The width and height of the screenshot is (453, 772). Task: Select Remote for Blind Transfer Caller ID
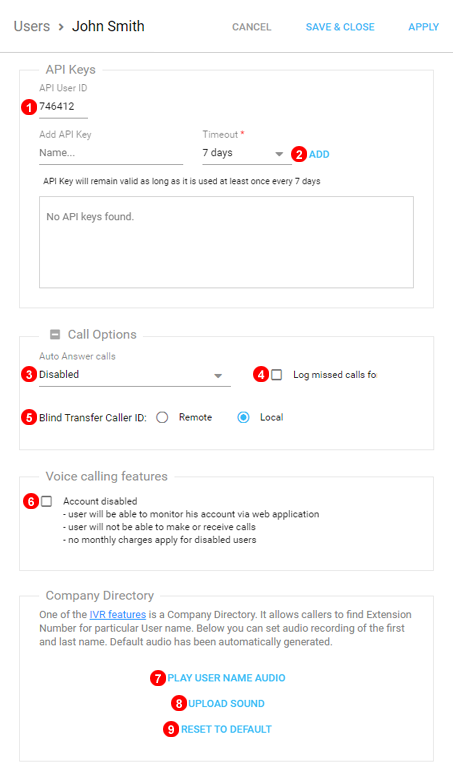tap(162, 418)
